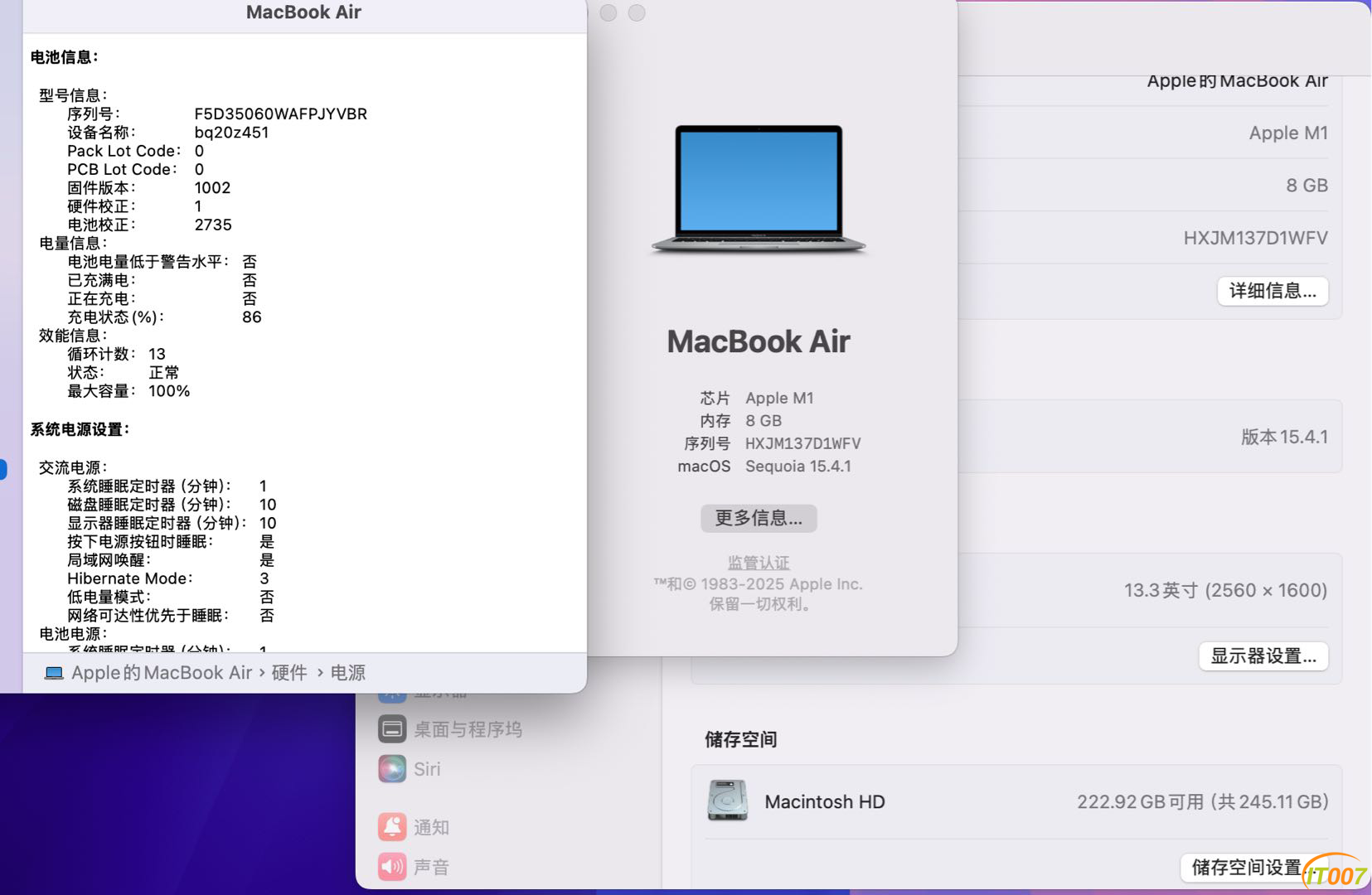1372x895 pixels.
Task: Click the 详细信息... button in System Settings
Action: [x=1273, y=291]
